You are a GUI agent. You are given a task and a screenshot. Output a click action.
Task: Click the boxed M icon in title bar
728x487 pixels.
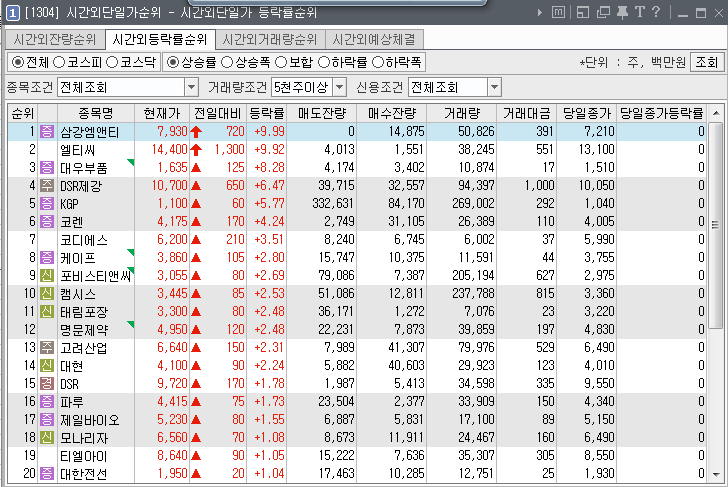coord(558,13)
